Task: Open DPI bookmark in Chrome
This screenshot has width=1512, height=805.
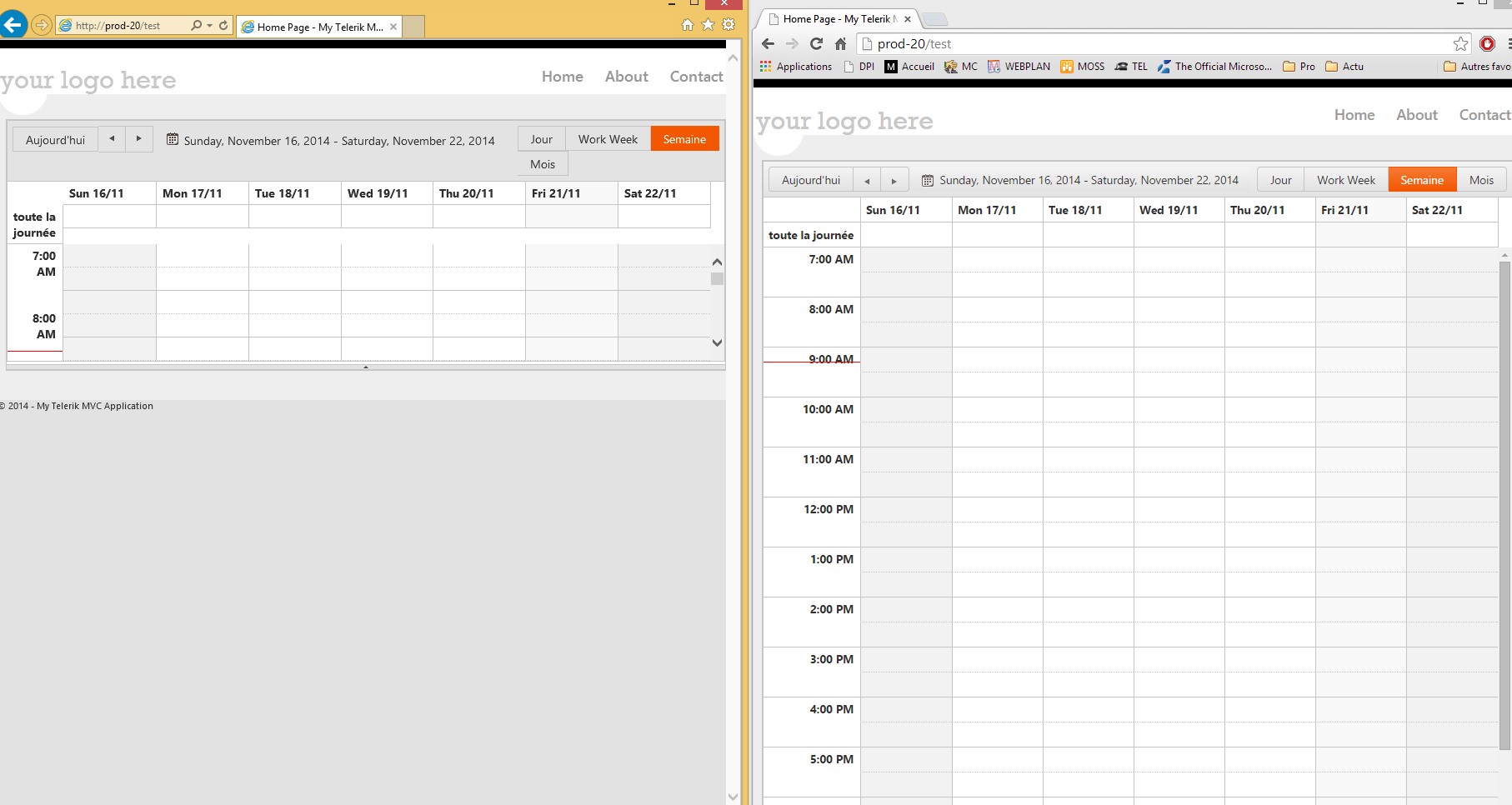Action: (859, 67)
